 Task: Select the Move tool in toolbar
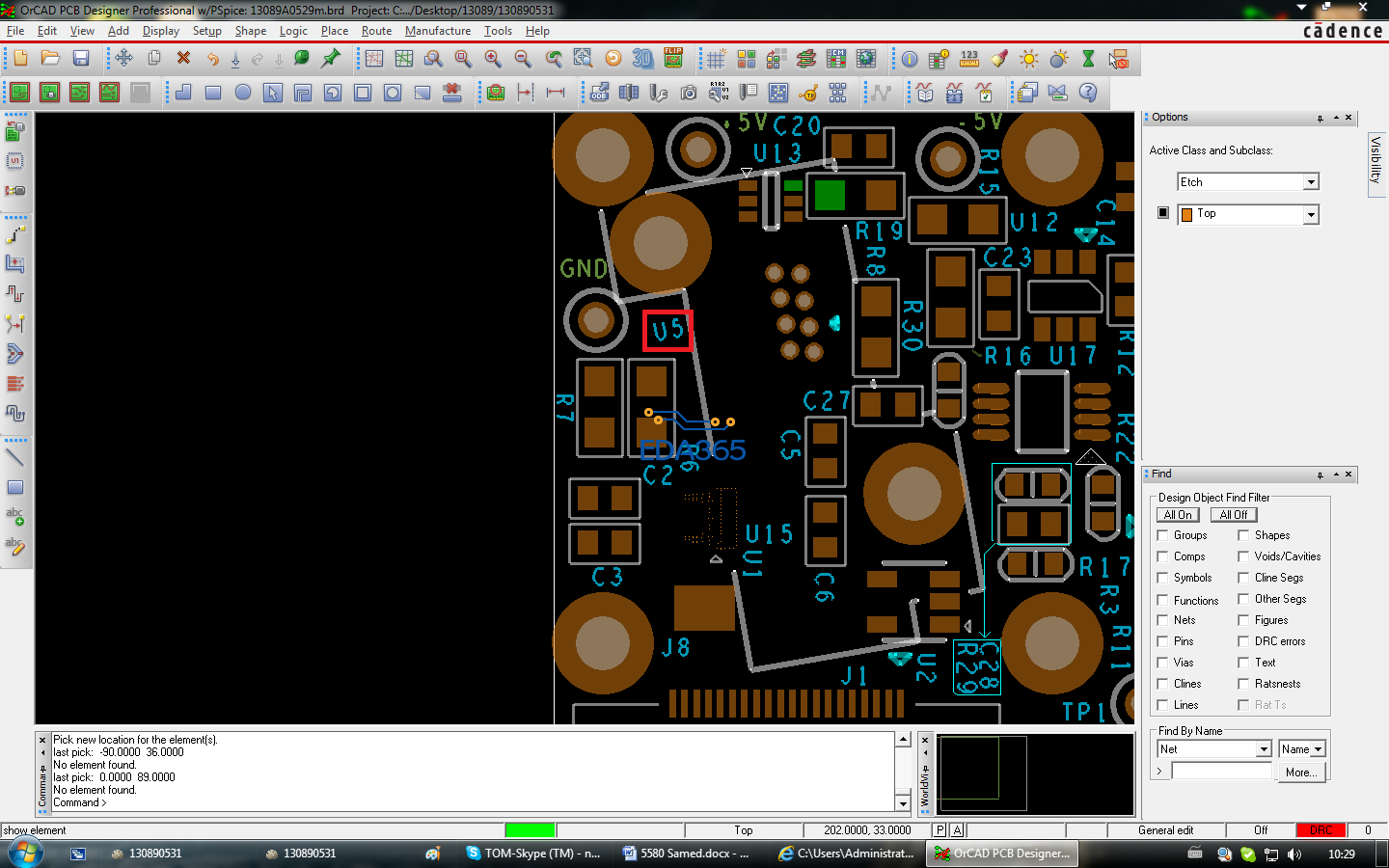click(123, 59)
